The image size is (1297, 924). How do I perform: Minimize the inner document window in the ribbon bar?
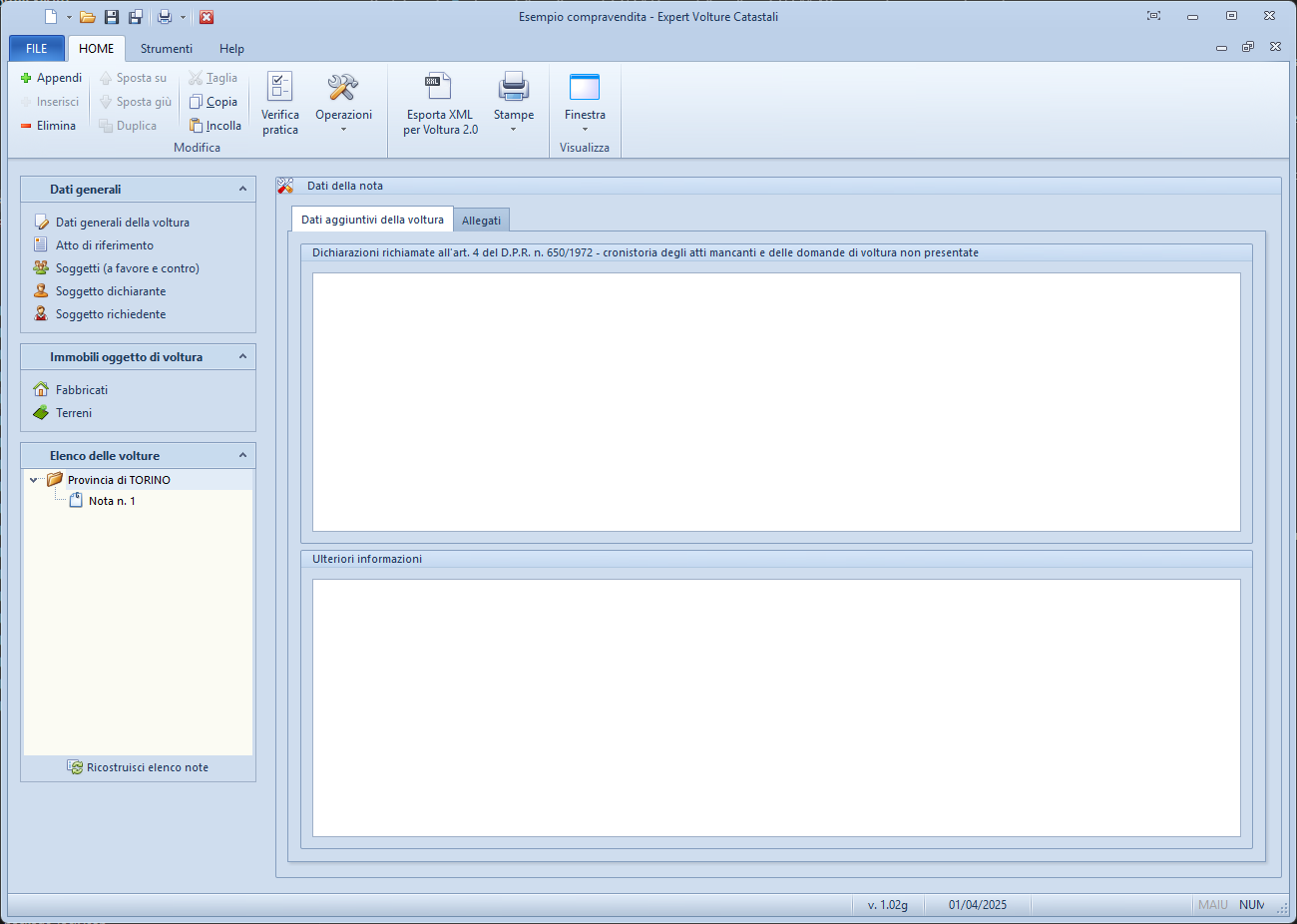tap(1221, 48)
